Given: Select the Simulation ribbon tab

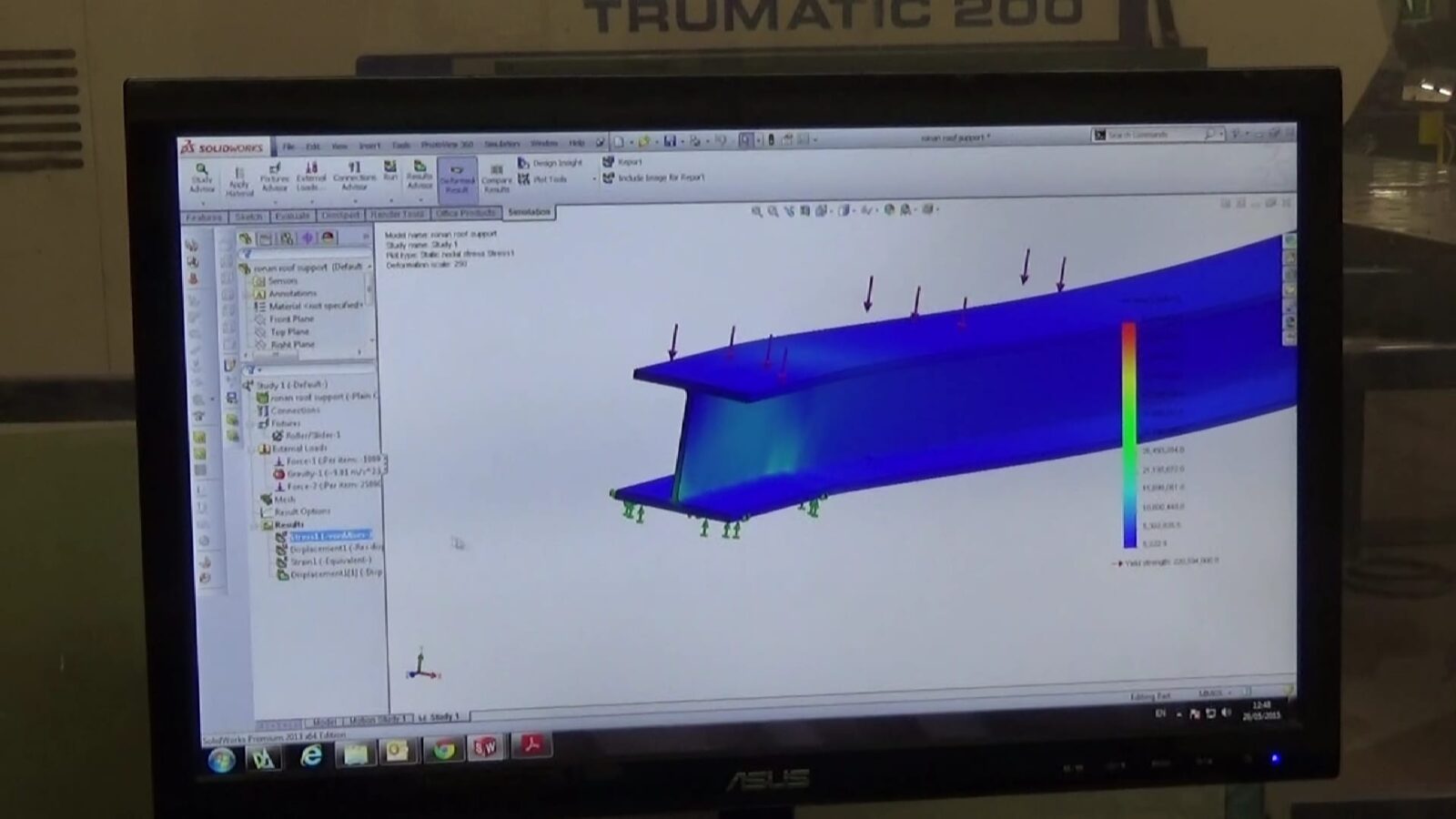Looking at the screenshot, I should (x=529, y=212).
